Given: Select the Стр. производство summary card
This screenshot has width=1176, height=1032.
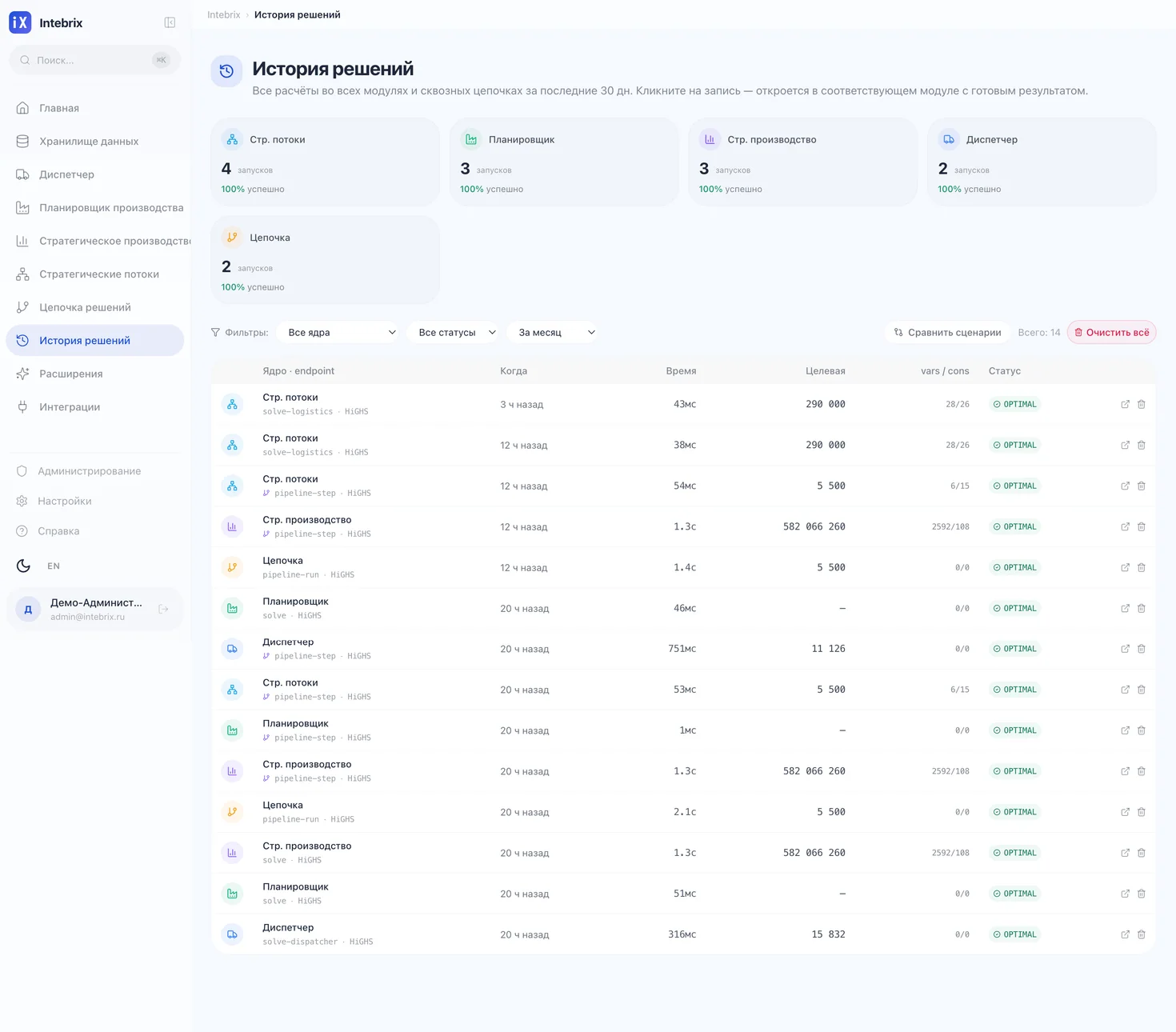Looking at the screenshot, I should point(802,162).
